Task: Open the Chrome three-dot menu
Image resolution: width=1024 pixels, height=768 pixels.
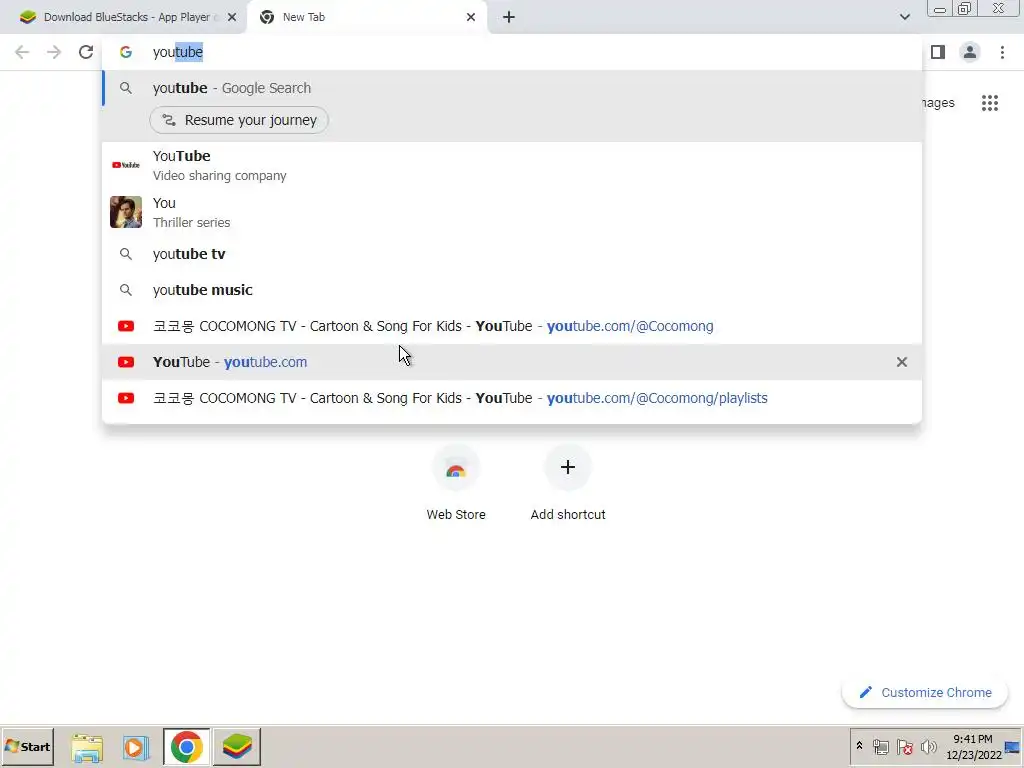Action: point(1002,52)
